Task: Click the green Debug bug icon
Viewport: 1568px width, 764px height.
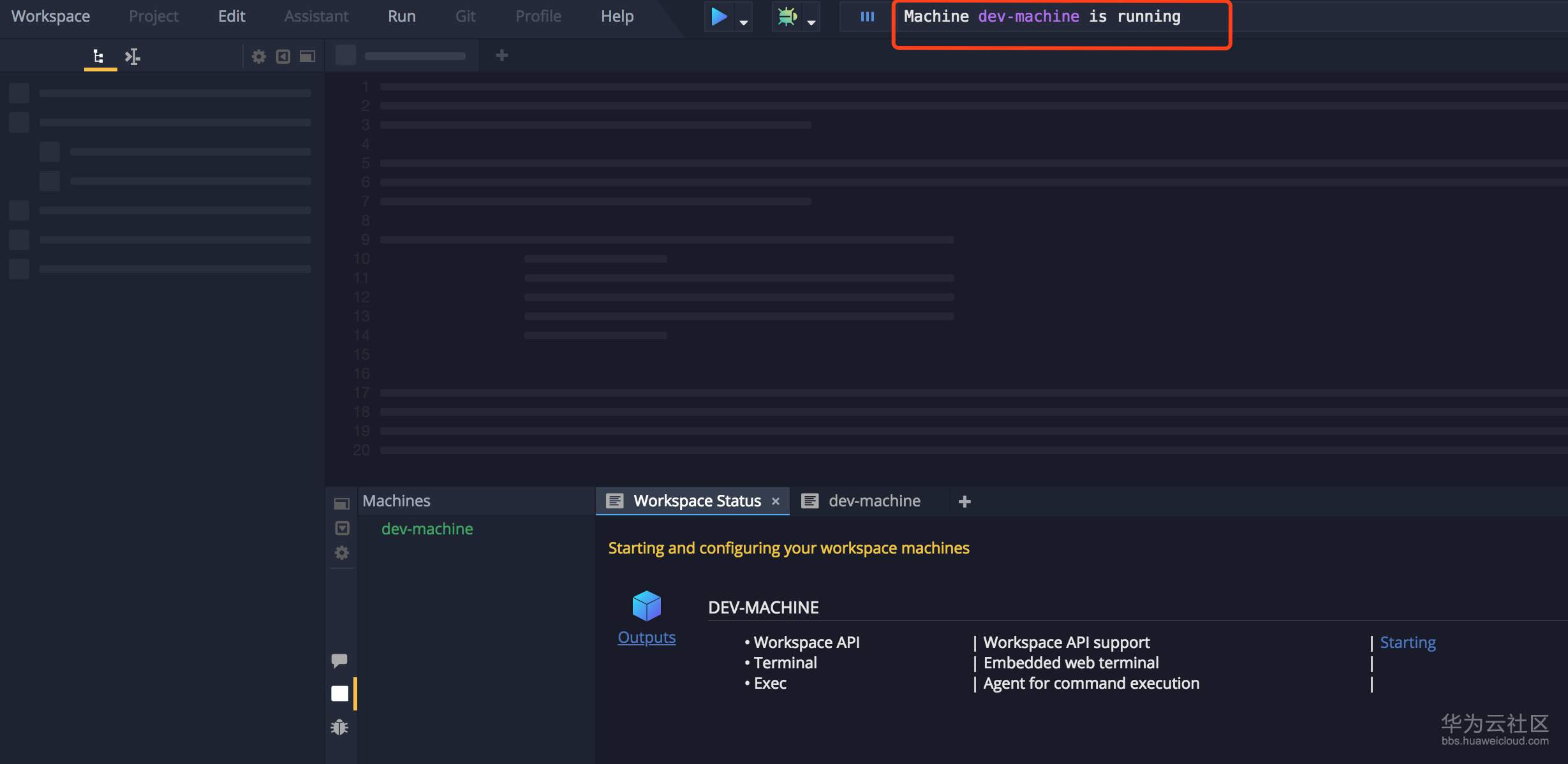Action: point(787,17)
